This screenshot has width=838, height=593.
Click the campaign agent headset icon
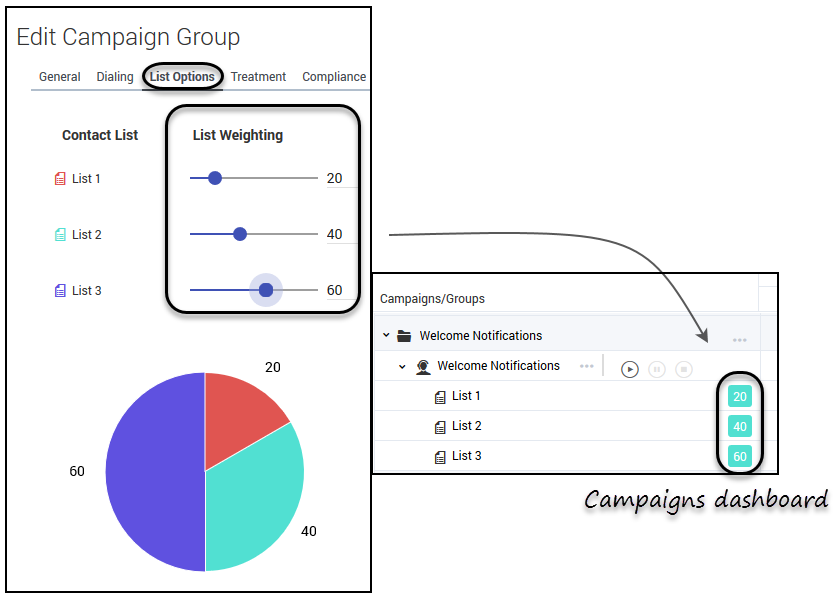[x=423, y=366]
